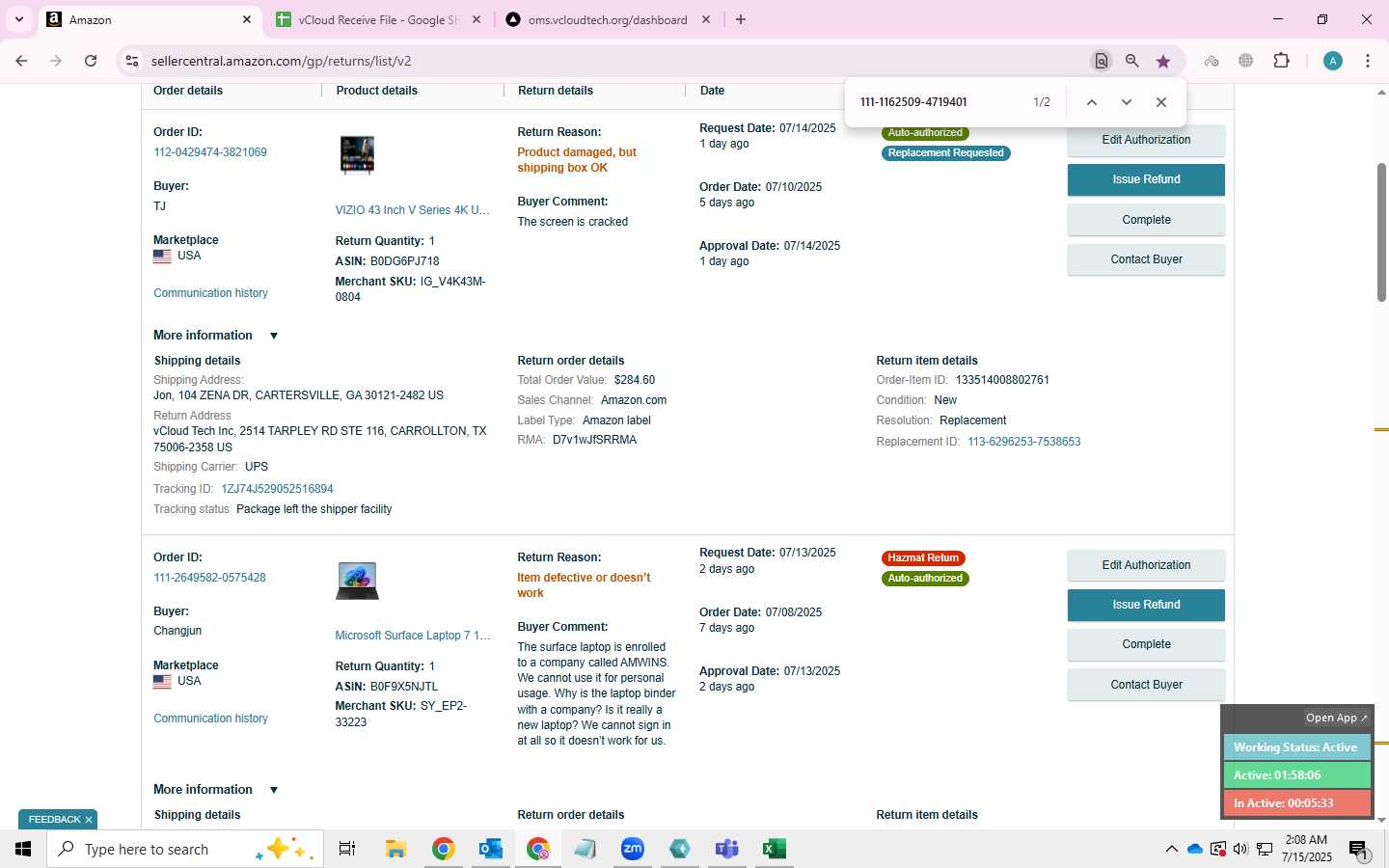The image size is (1389, 868).
Task: Click the find-in-page icon in address bar
Action: [x=1101, y=61]
